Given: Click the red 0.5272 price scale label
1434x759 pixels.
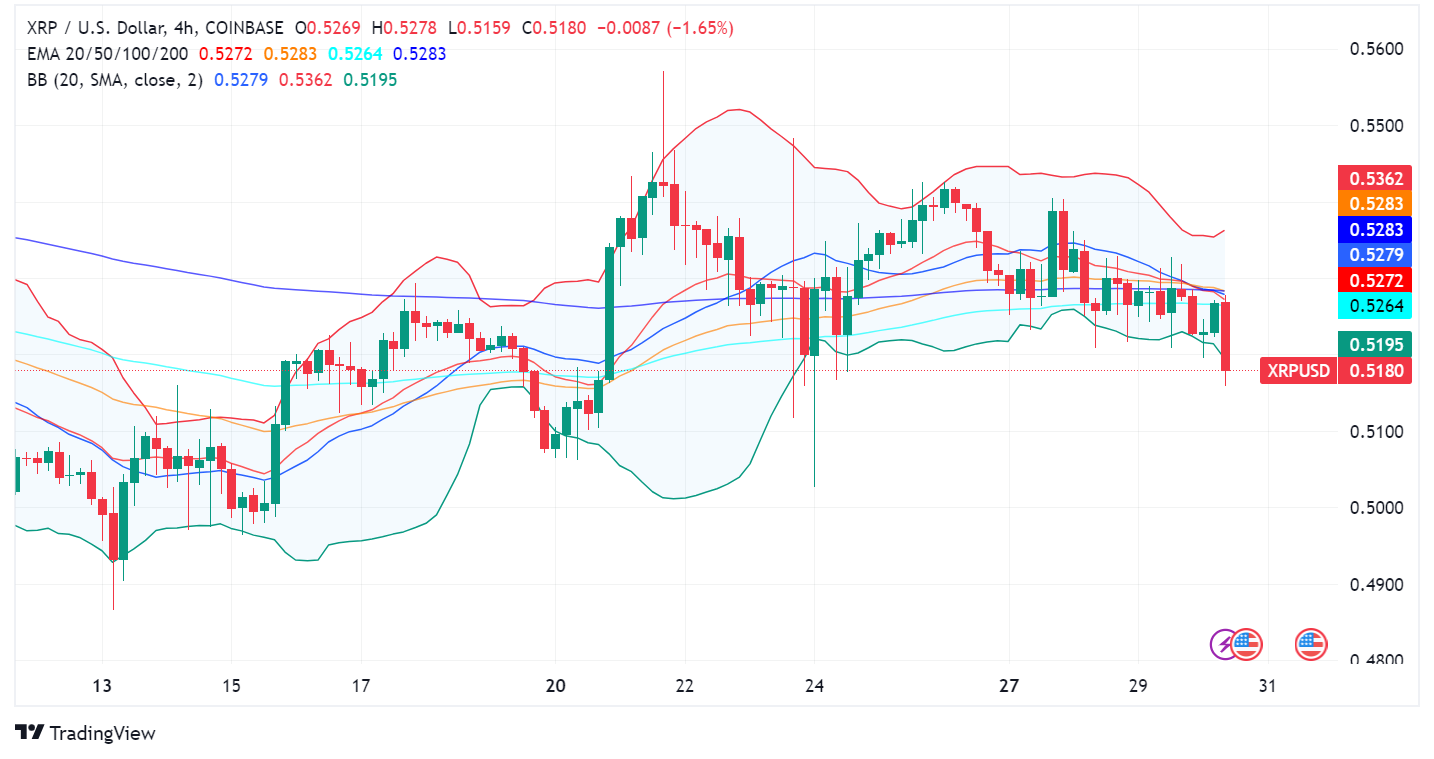Looking at the screenshot, I should coord(1375,281).
